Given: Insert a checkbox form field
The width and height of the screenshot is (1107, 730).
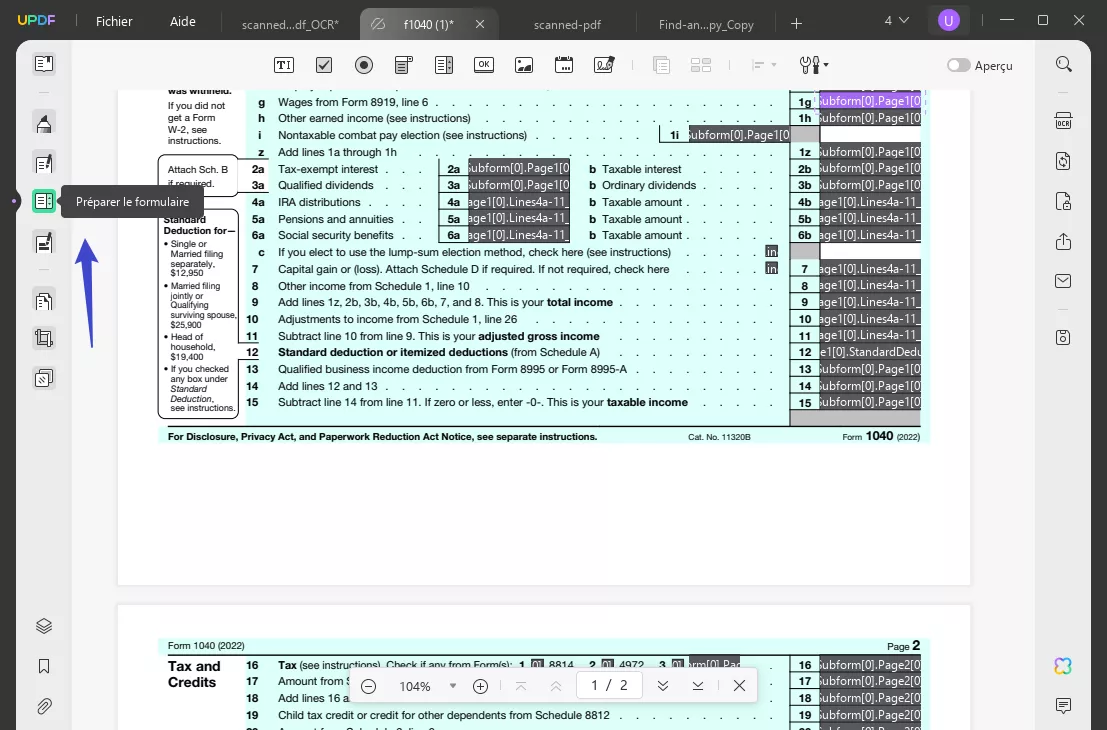Looking at the screenshot, I should point(324,64).
